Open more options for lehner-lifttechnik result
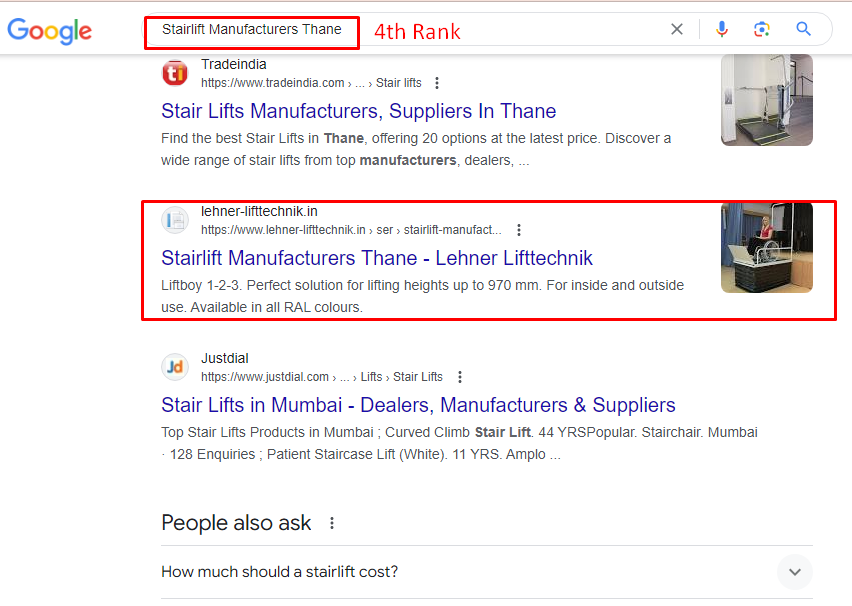This screenshot has height=606, width=852. pos(519,230)
